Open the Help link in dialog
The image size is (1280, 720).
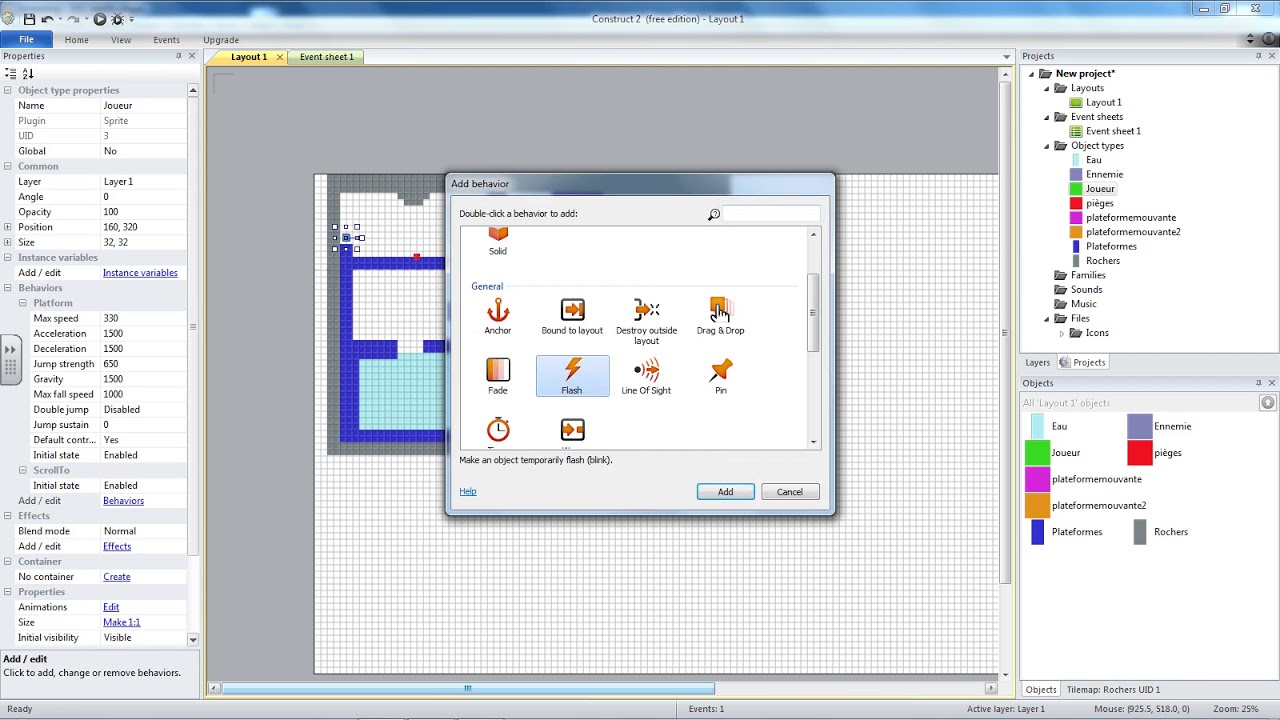tap(468, 491)
